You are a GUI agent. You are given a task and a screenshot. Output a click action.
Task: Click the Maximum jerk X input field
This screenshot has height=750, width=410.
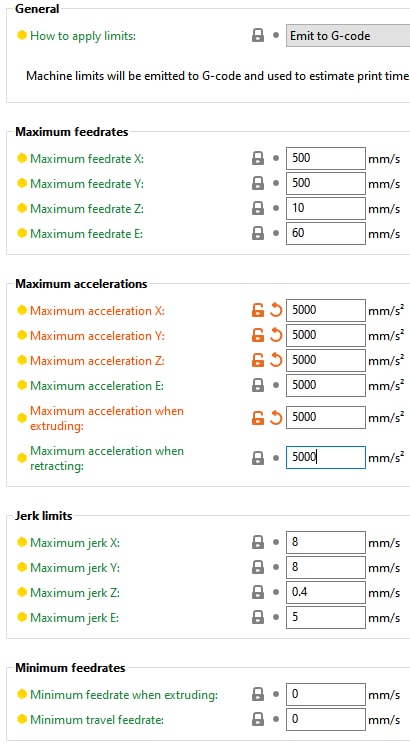point(326,542)
